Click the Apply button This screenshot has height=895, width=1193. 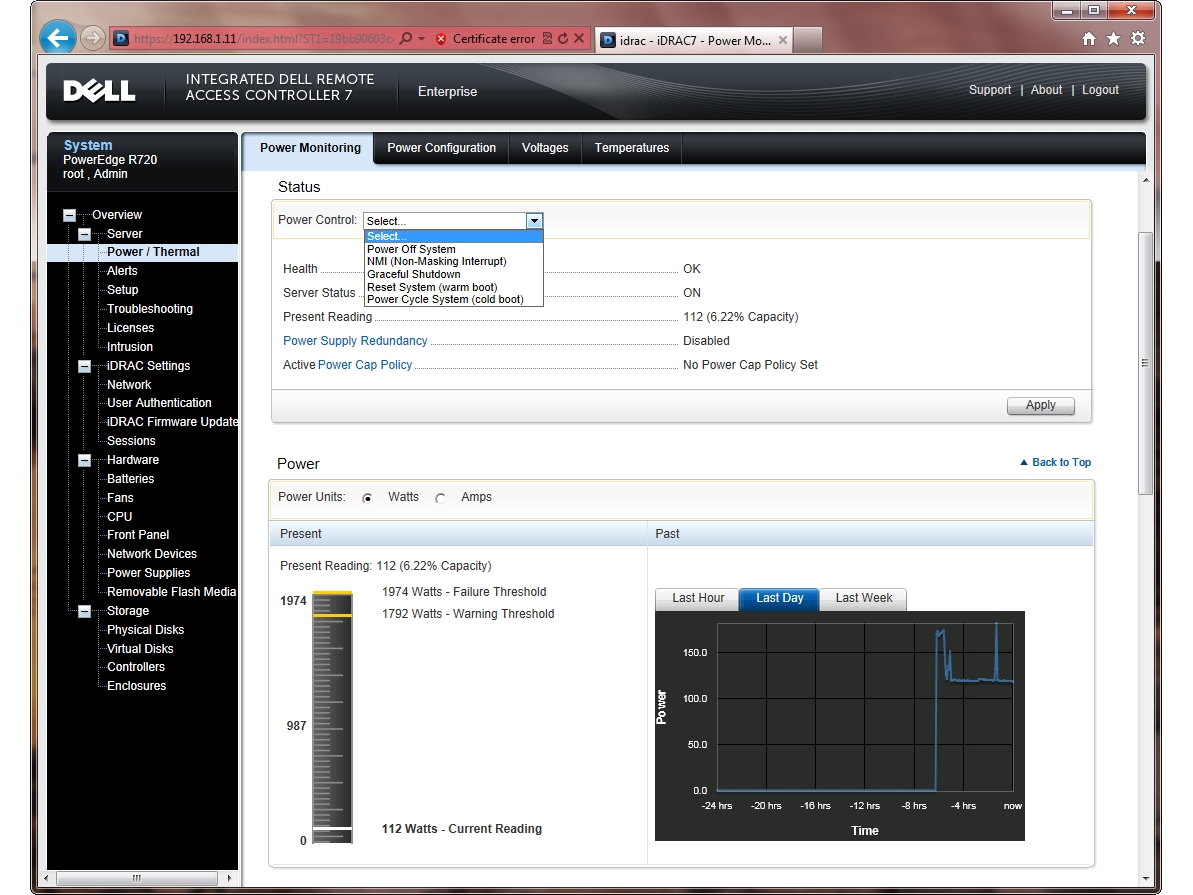click(1040, 405)
